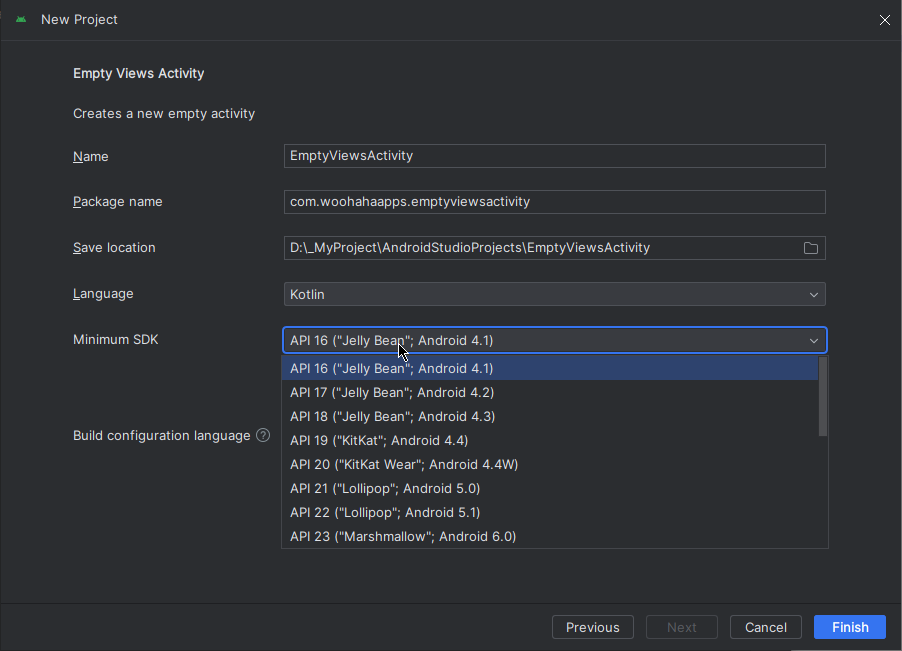Click the Finish button

click(850, 627)
